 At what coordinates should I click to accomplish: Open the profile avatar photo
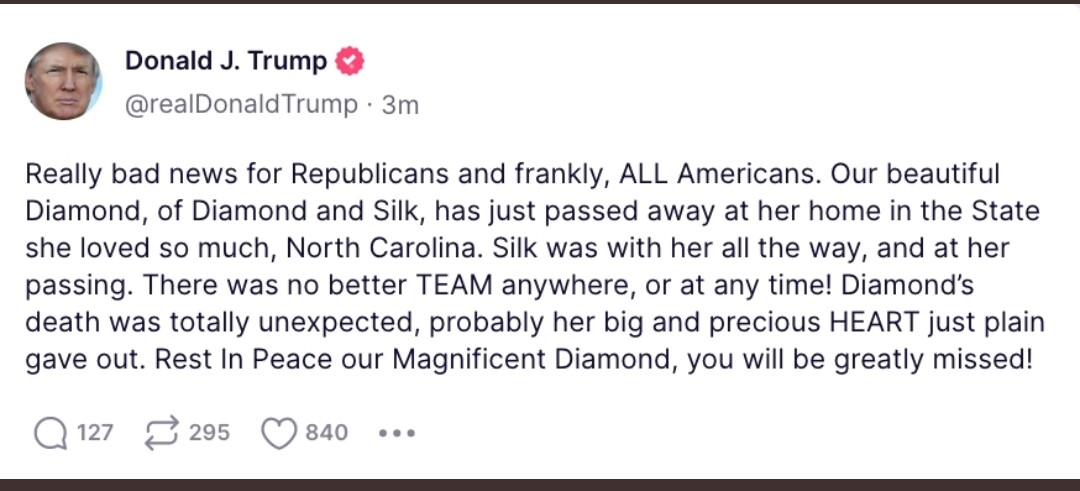[x=63, y=81]
